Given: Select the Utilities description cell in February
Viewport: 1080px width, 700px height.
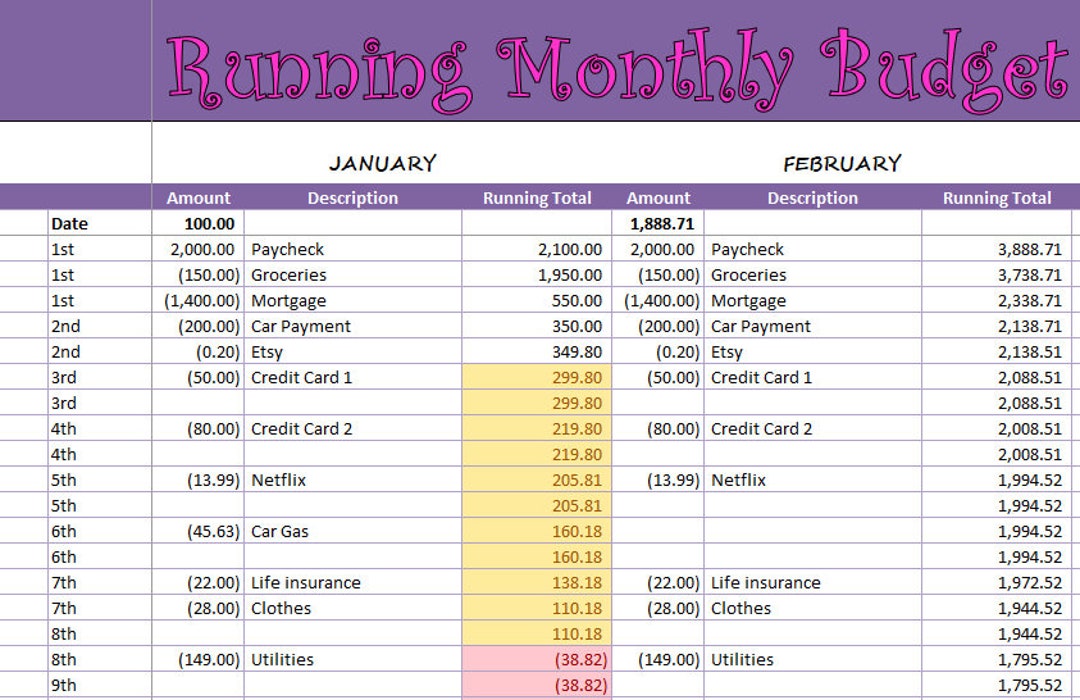Looking at the screenshot, I should tap(812, 659).
